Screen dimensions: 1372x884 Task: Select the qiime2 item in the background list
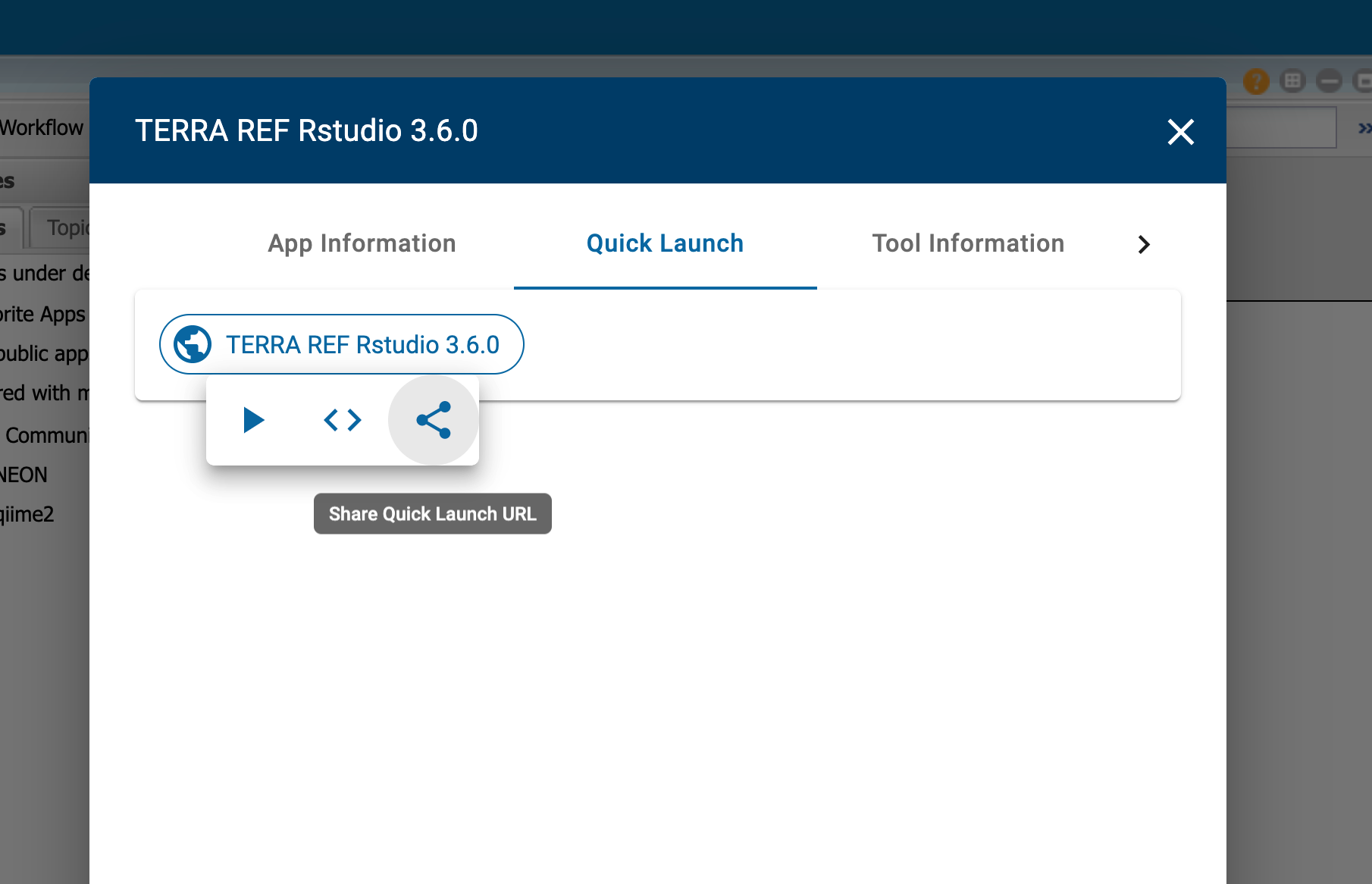27,514
